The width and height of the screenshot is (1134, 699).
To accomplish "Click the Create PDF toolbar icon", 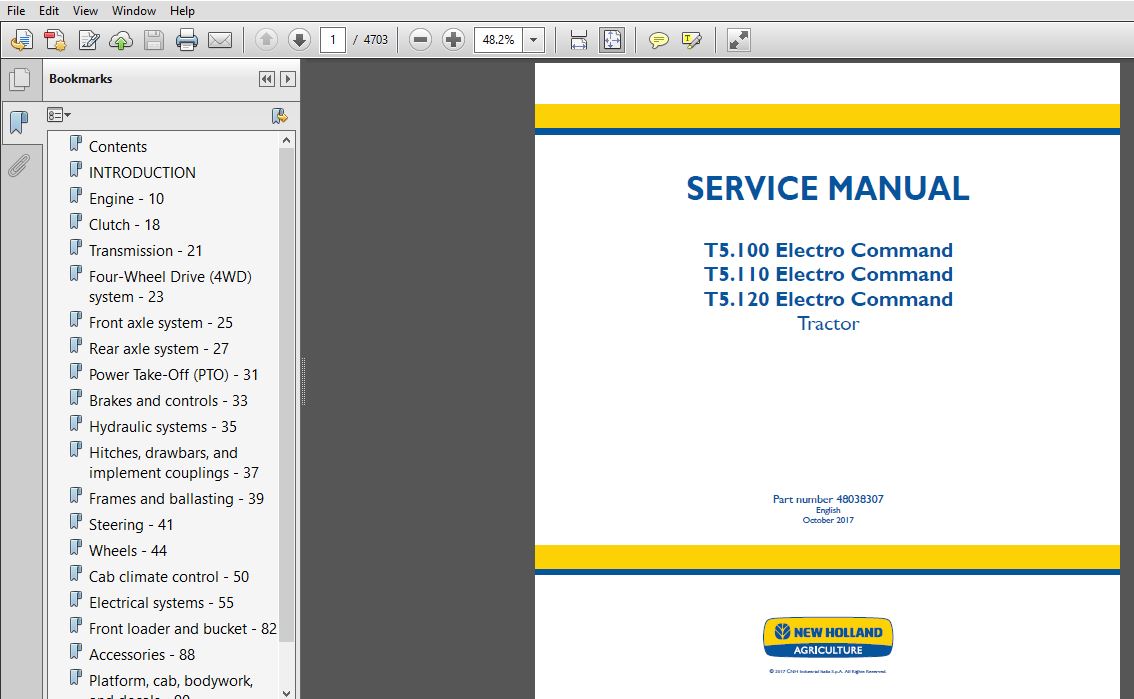I will point(22,40).
